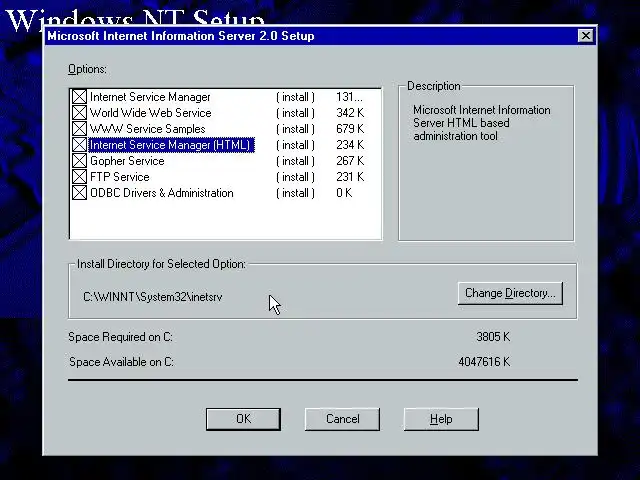Click the 3805 K space required value
Screen dimensions: 640x480
coord(493,337)
